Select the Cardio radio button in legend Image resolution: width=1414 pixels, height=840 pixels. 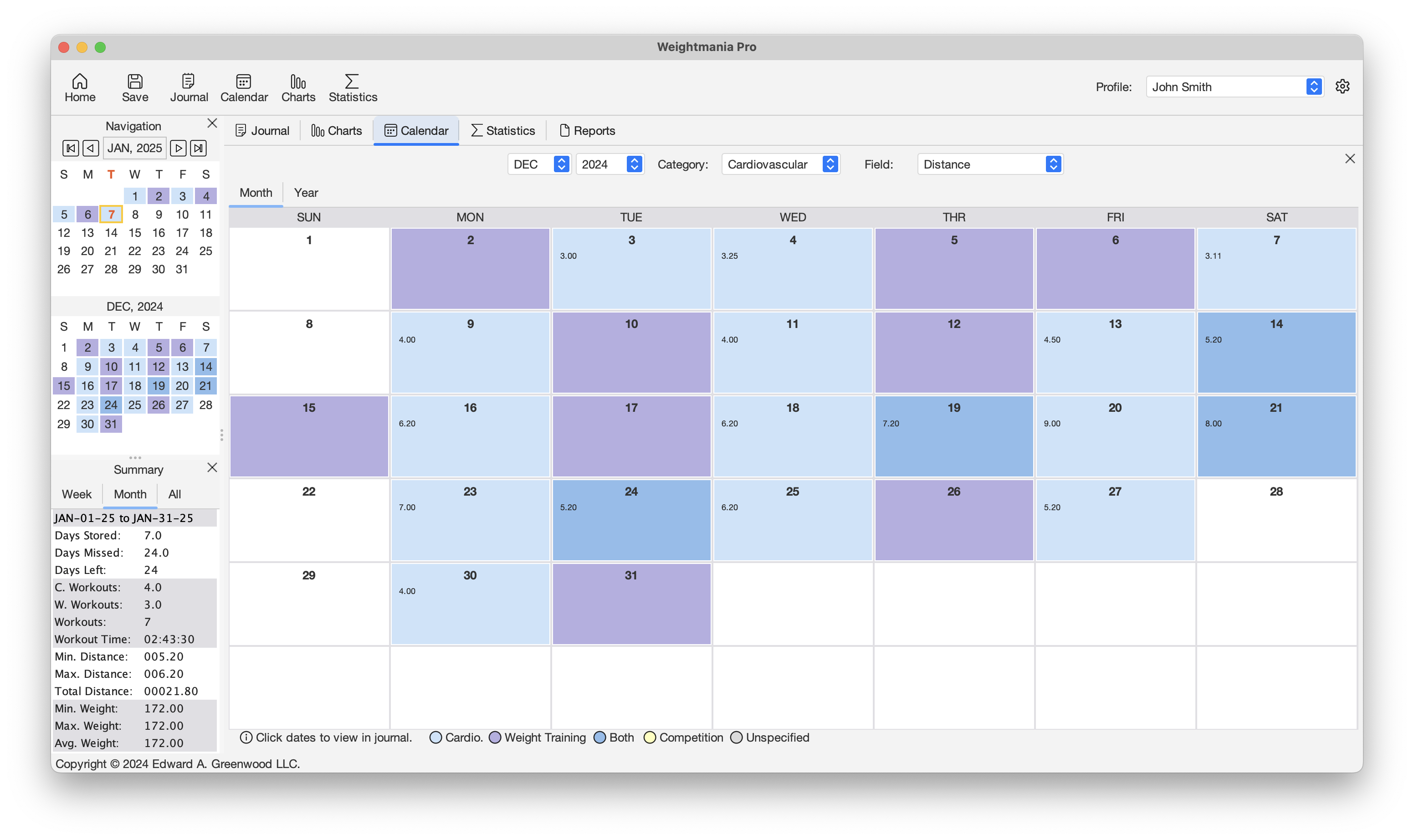point(435,738)
